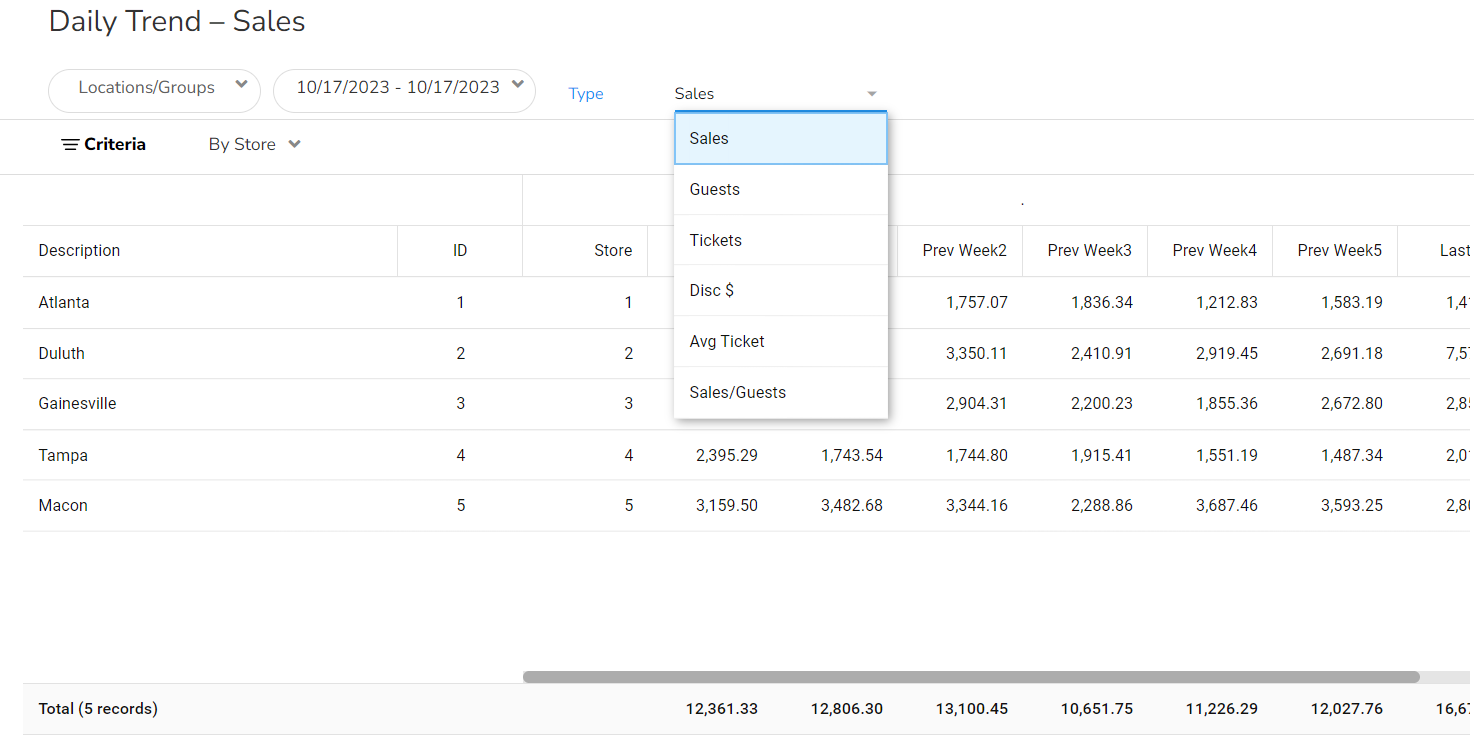
Task: Select the Macon store row
Action: pos(63,506)
